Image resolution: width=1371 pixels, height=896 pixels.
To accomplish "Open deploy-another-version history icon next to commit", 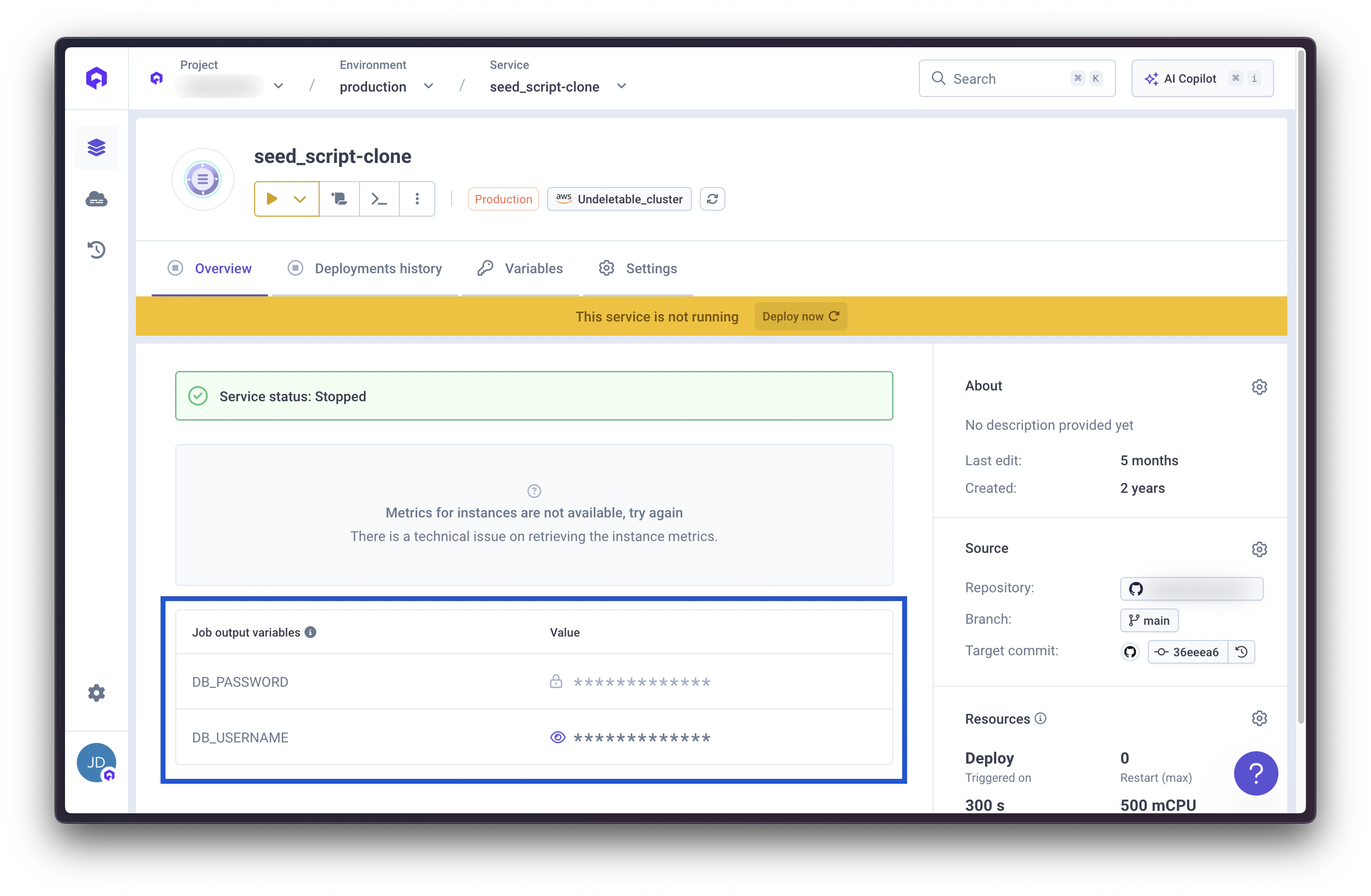I will tap(1241, 652).
